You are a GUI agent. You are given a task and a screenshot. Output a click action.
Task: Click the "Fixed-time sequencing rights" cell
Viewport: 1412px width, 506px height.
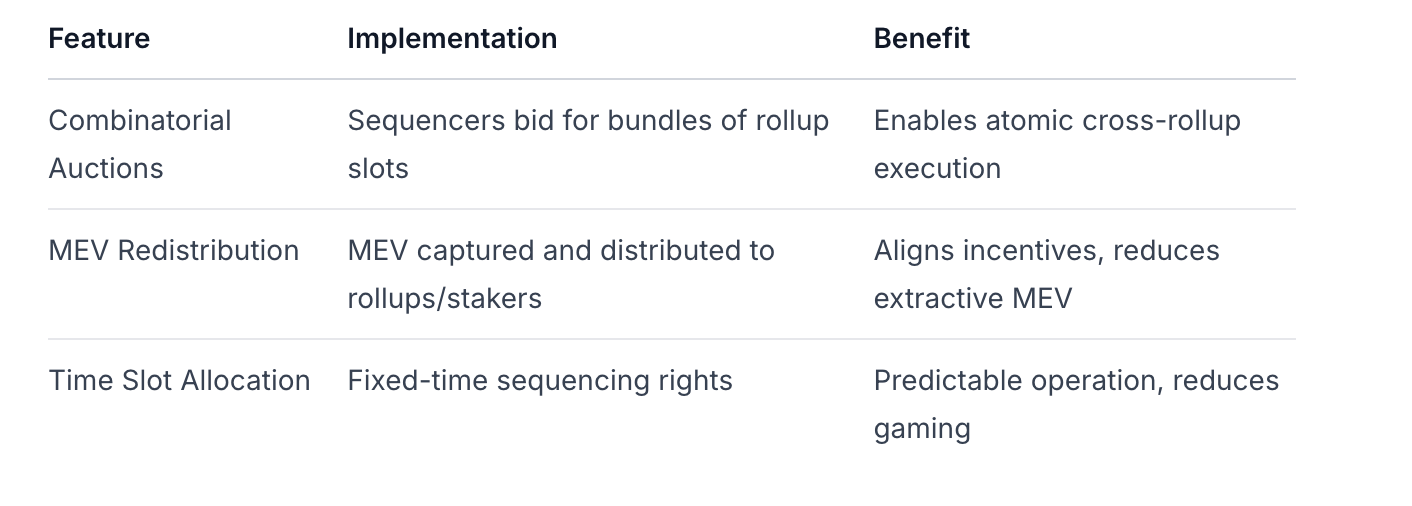(x=540, y=381)
